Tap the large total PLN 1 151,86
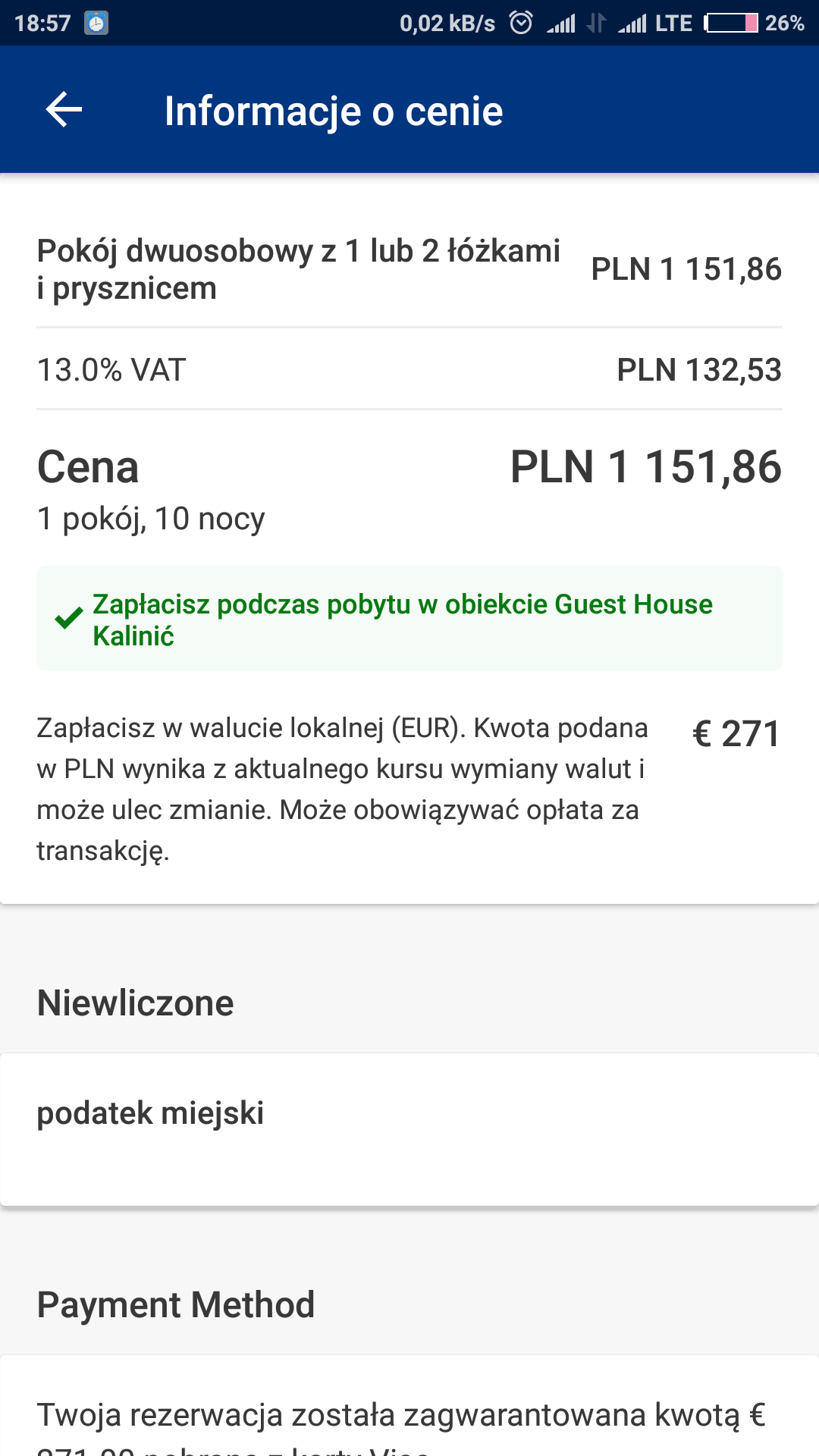819x1456 pixels. point(645,466)
